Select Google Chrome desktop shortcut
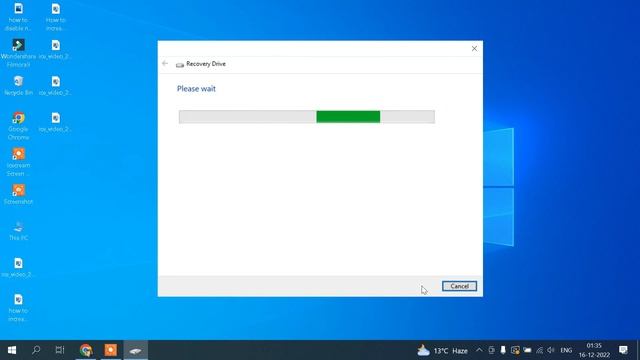Screen dimensions: 640x360 coord(18,126)
